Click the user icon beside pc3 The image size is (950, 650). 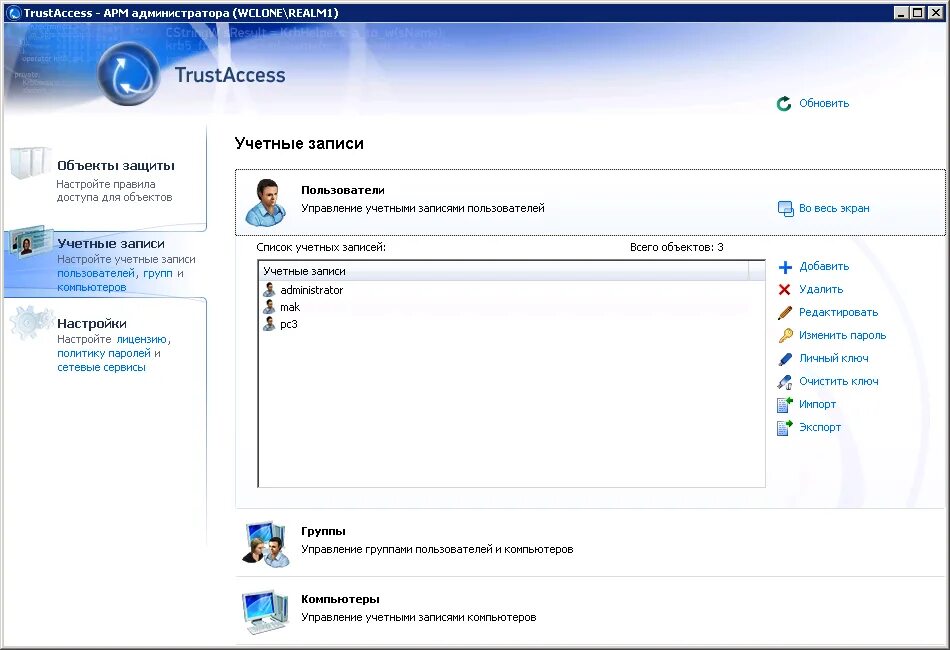[x=269, y=324]
